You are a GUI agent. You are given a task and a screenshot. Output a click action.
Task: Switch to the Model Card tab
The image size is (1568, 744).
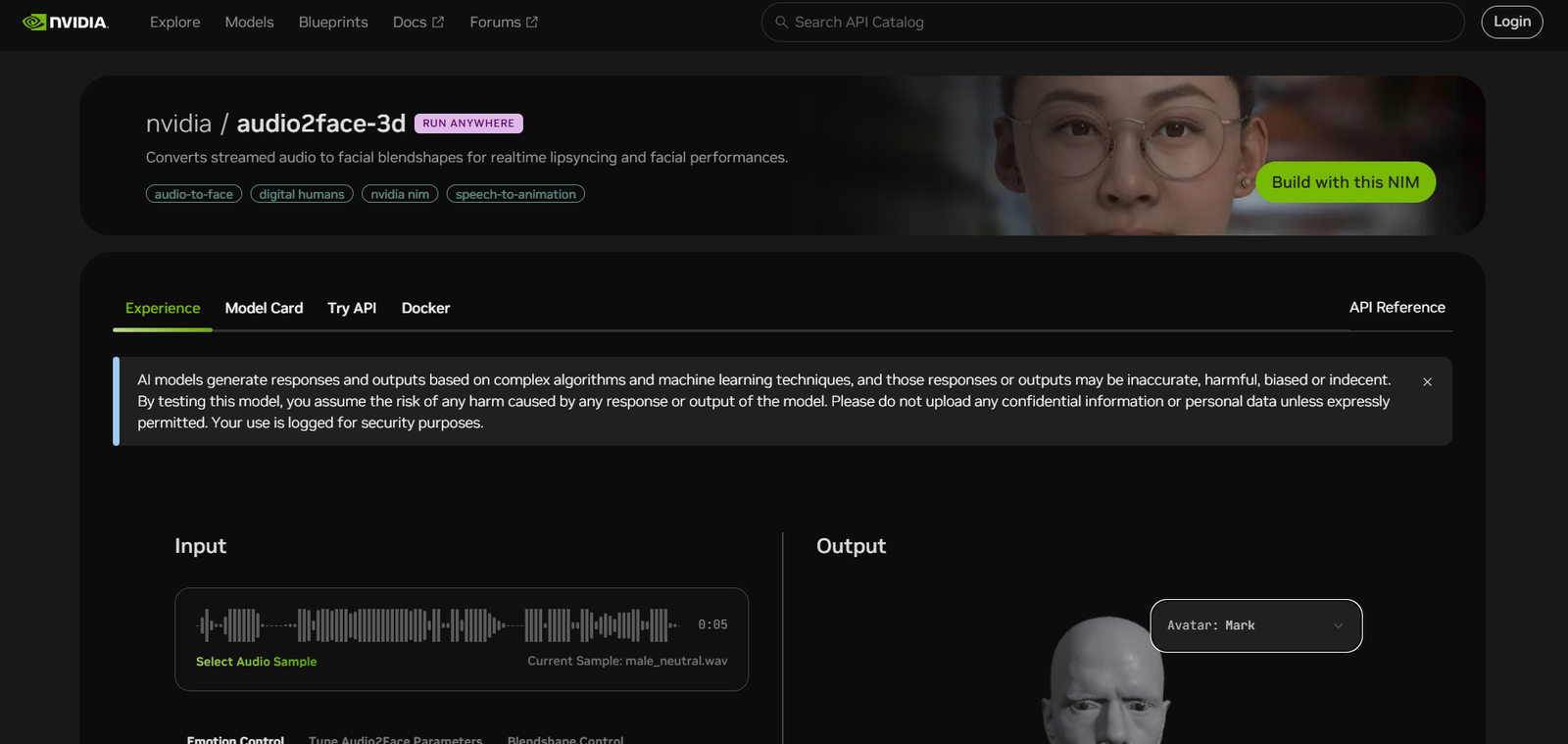pyautogui.click(x=264, y=308)
